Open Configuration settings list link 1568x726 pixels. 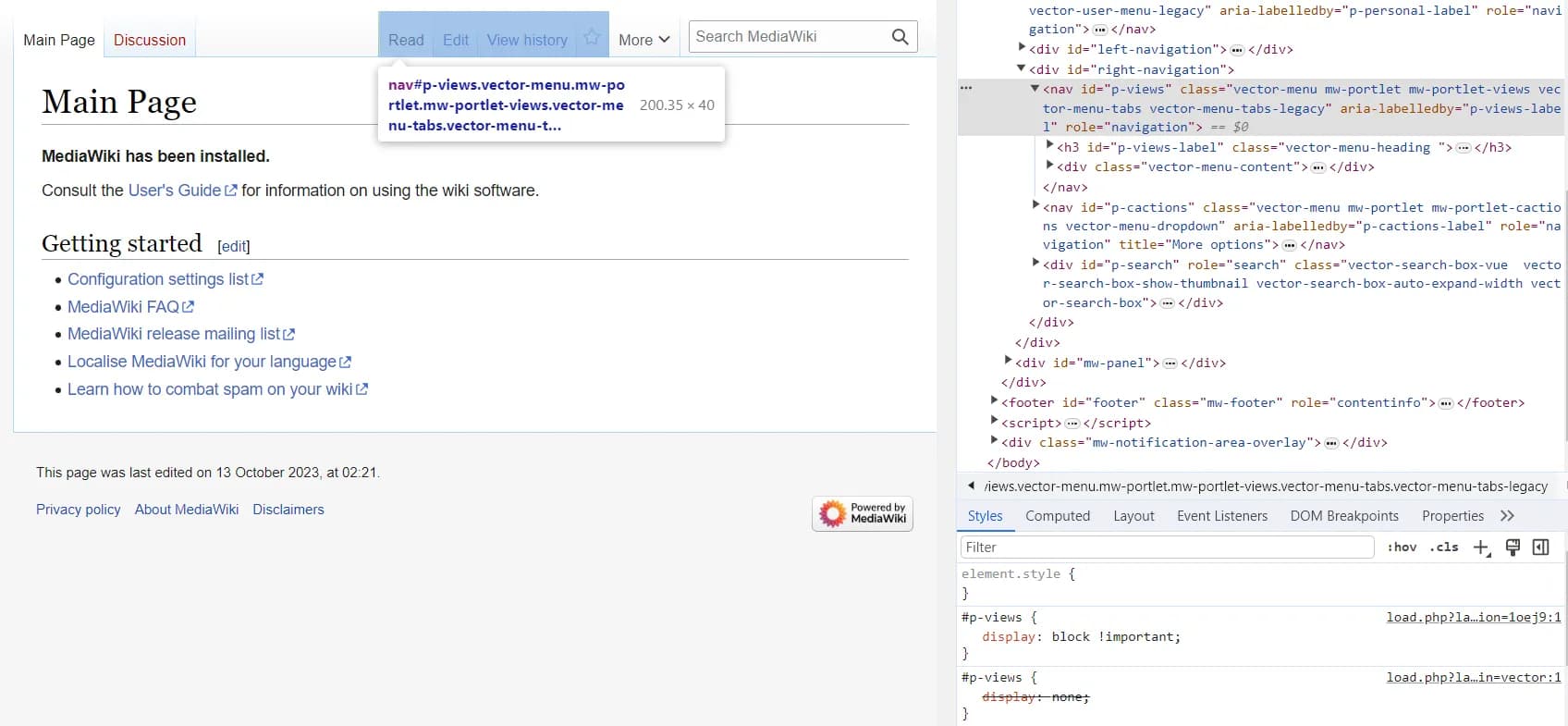click(165, 279)
